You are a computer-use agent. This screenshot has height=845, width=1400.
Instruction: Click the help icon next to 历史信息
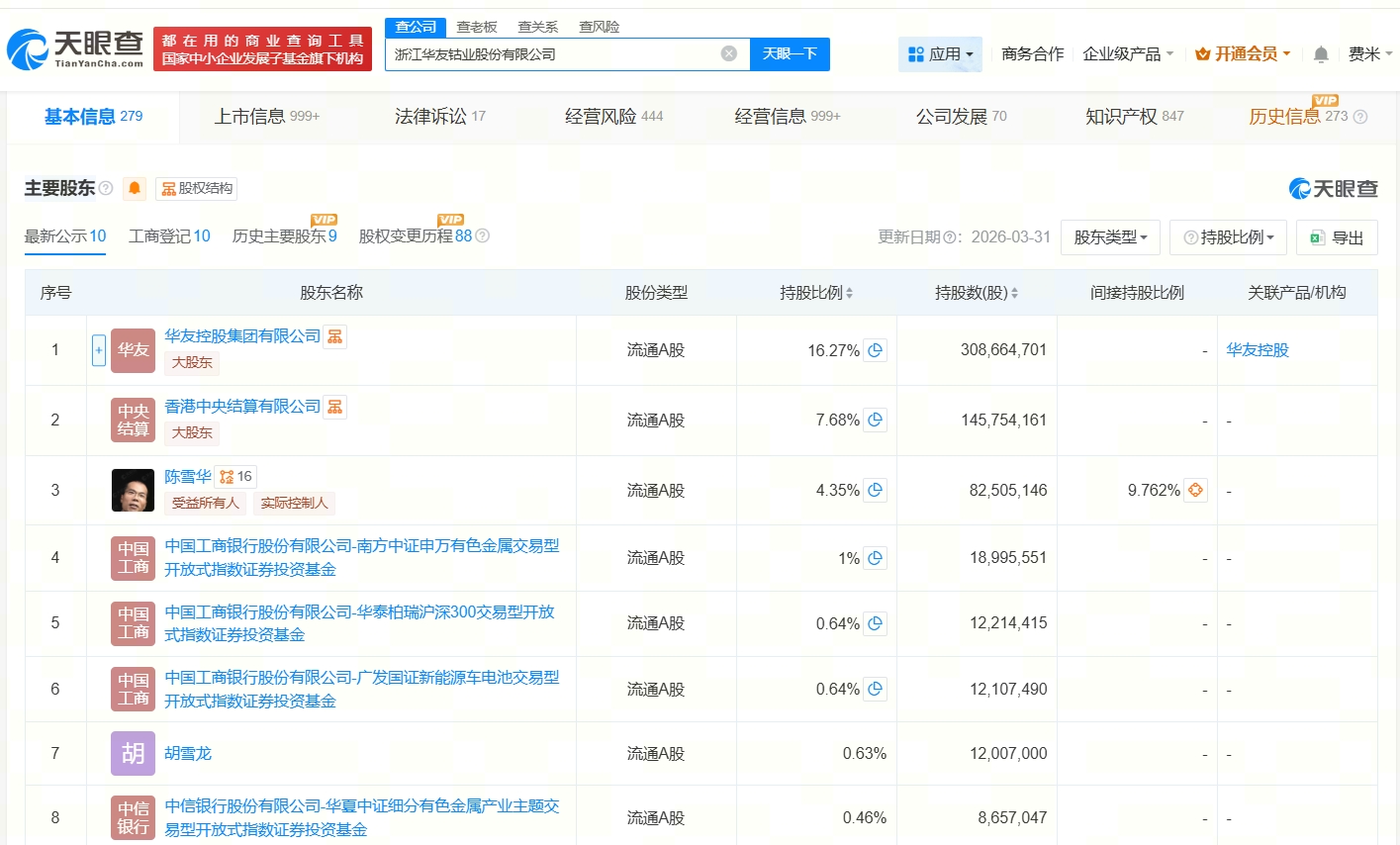tap(1360, 117)
